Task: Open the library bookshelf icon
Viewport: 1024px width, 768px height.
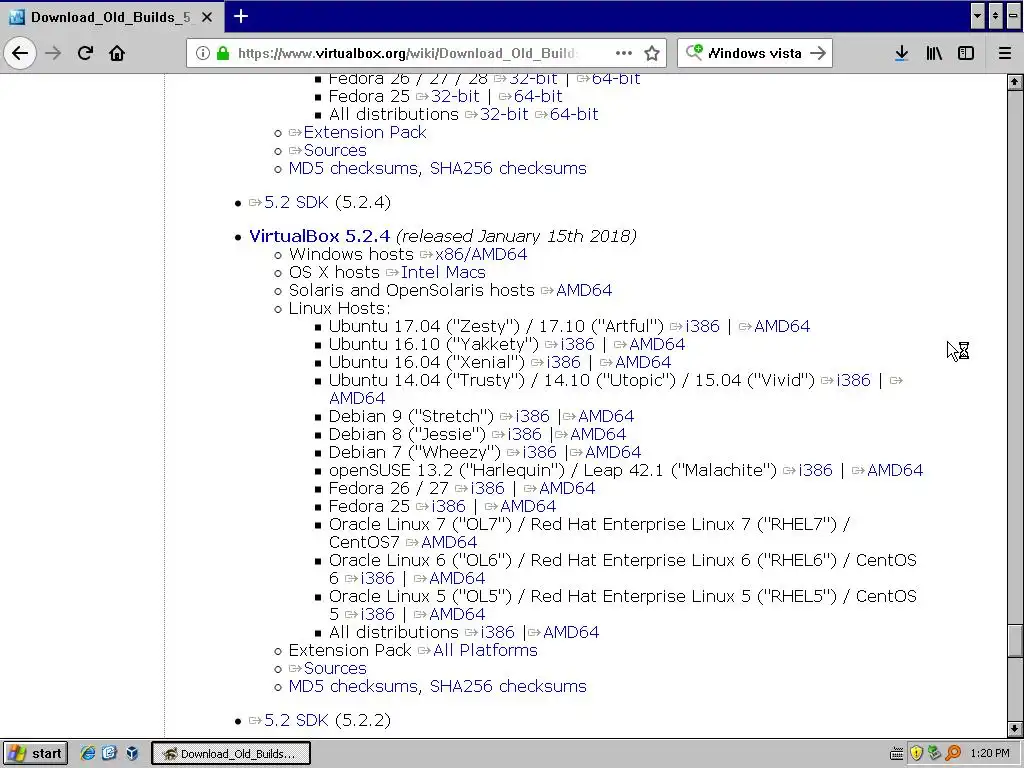Action: [x=934, y=53]
